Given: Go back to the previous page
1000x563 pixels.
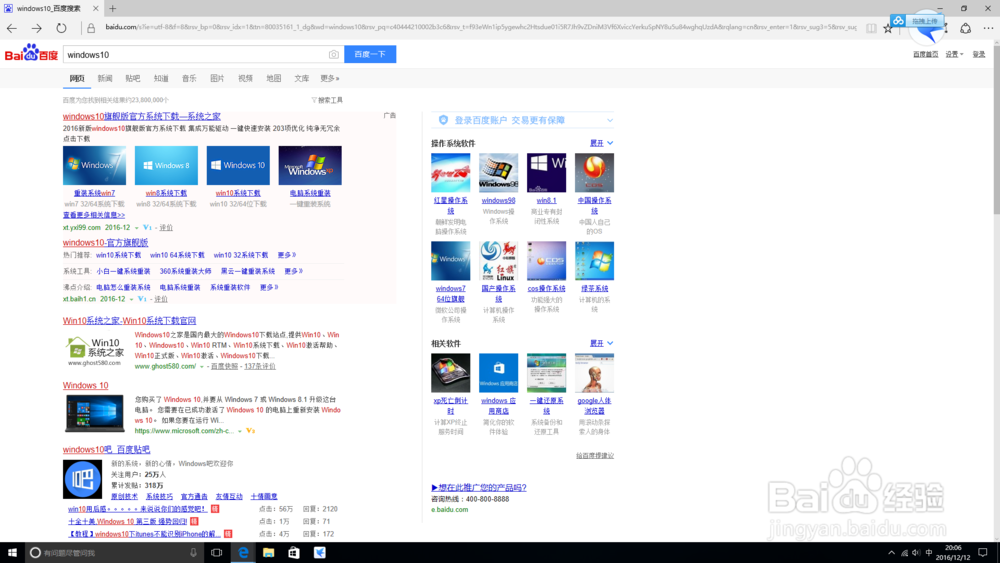Looking at the screenshot, I should (x=11, y=28).
